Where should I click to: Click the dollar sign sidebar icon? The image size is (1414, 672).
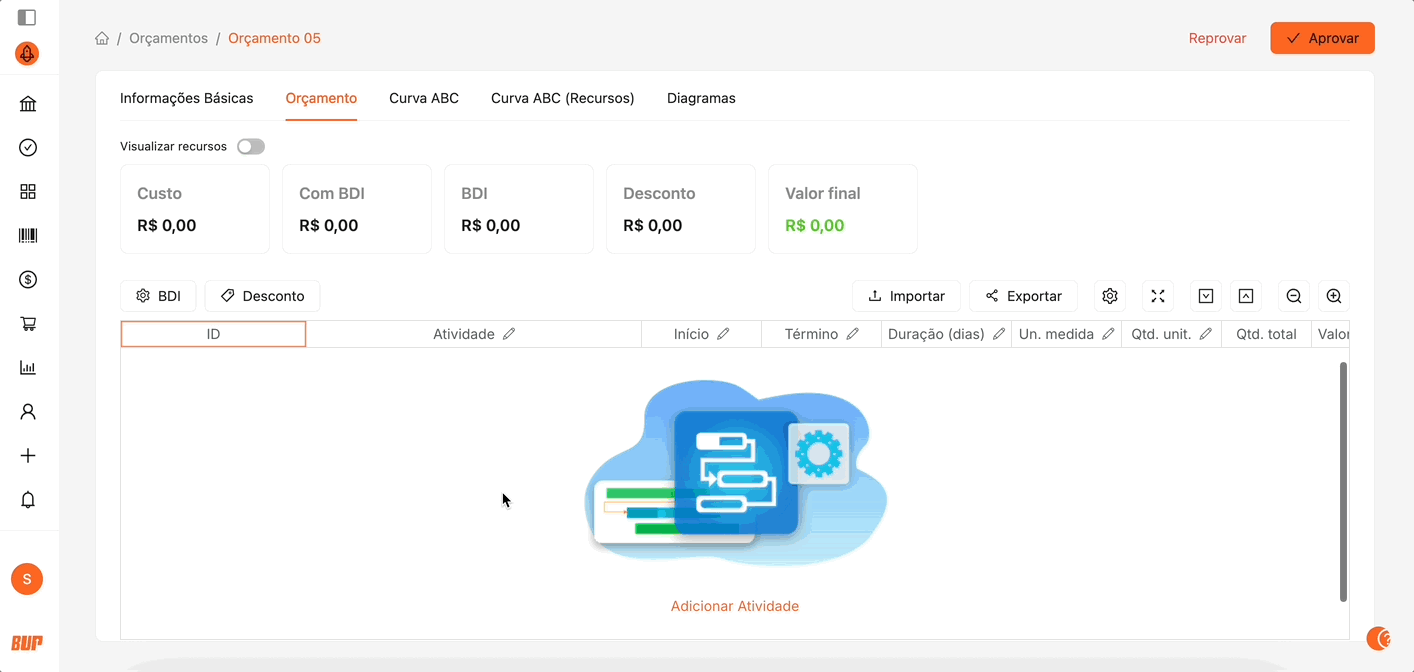[x=28, y=280]
